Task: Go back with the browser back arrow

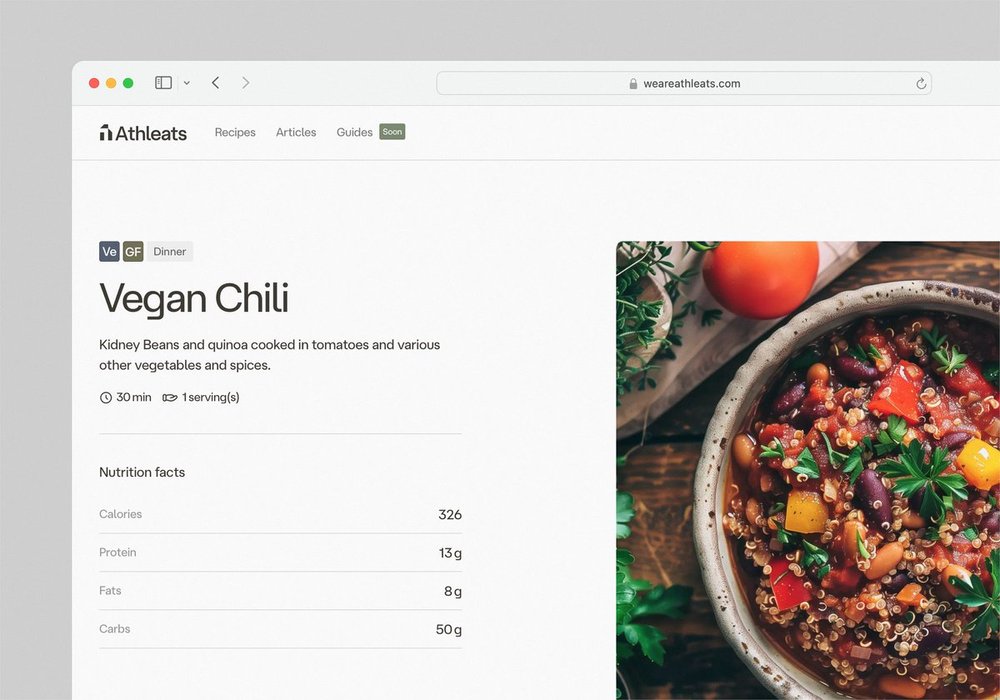Action: tap(216, 83)
